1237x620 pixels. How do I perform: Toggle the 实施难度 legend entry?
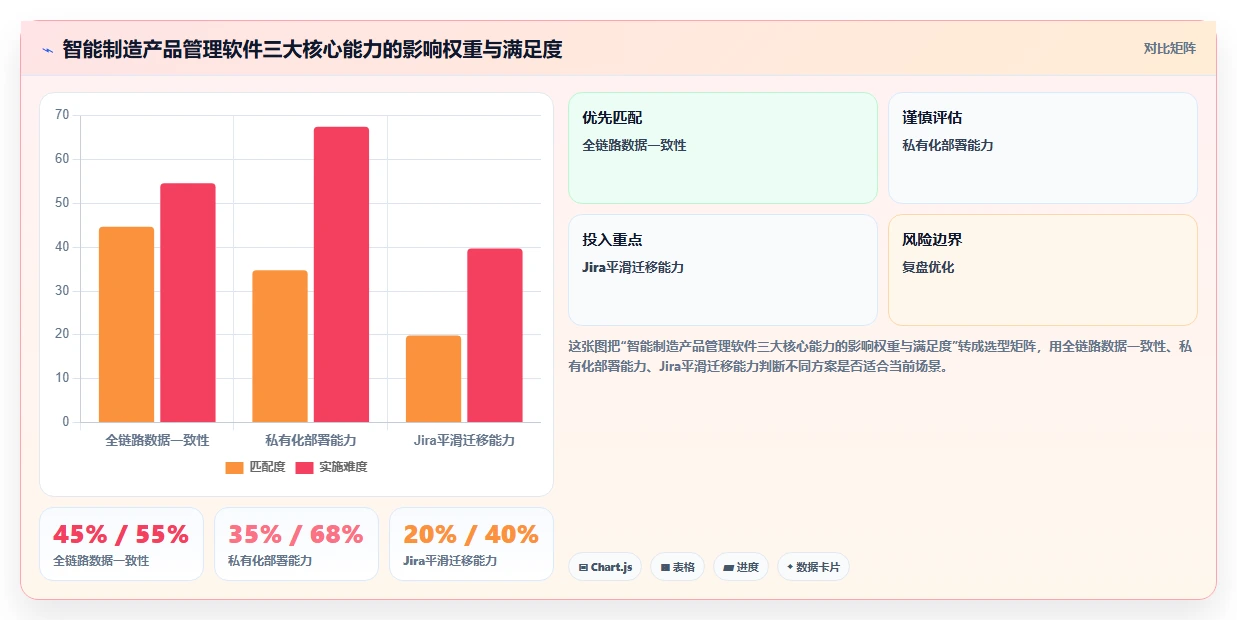coord(331,467)
